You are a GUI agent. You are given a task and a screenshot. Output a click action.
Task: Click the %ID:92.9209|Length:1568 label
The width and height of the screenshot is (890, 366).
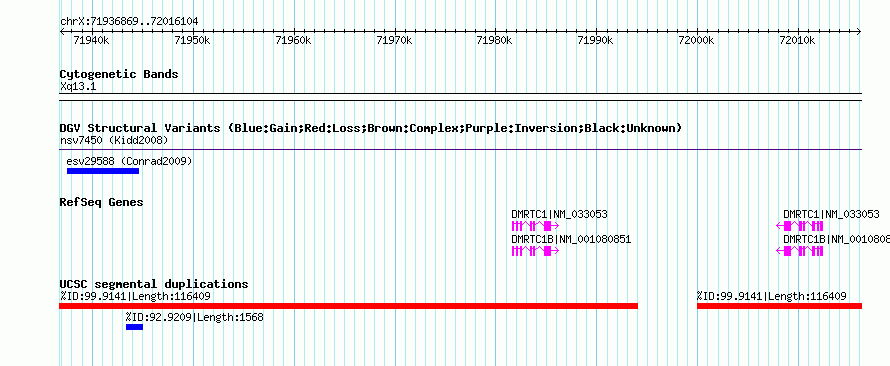click(x=195, y=317)
